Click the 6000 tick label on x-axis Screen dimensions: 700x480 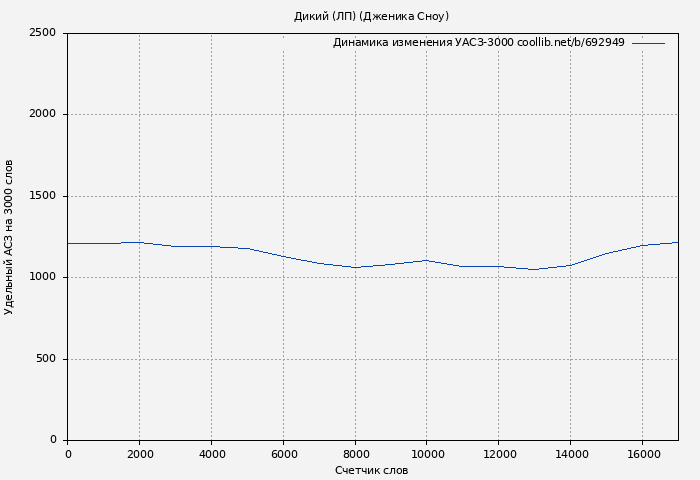(283, 454)
